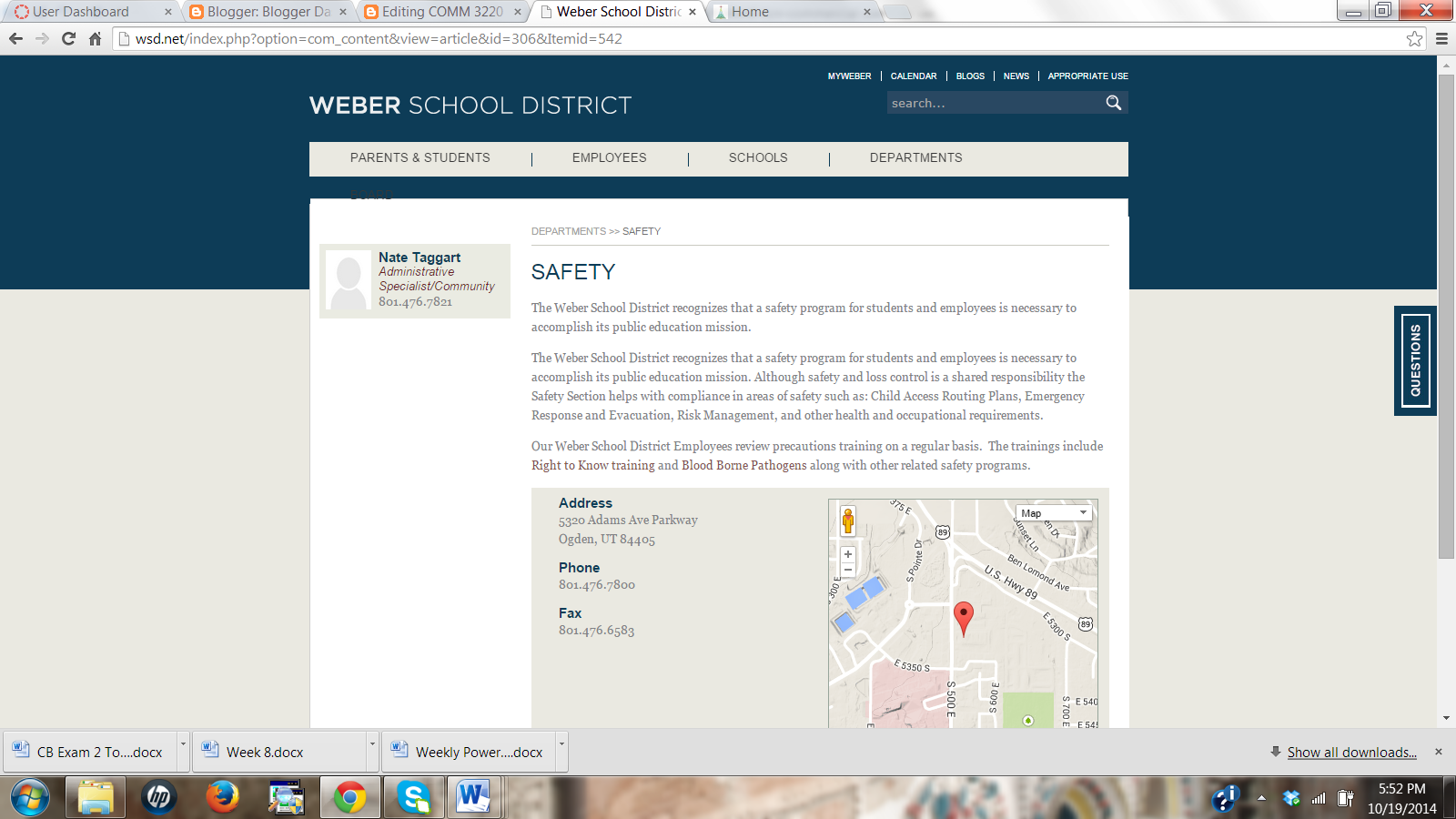Focus the browser address bar
This screenshot has height=819, width=1456.
pyautogui.click(x=769, y=39)
